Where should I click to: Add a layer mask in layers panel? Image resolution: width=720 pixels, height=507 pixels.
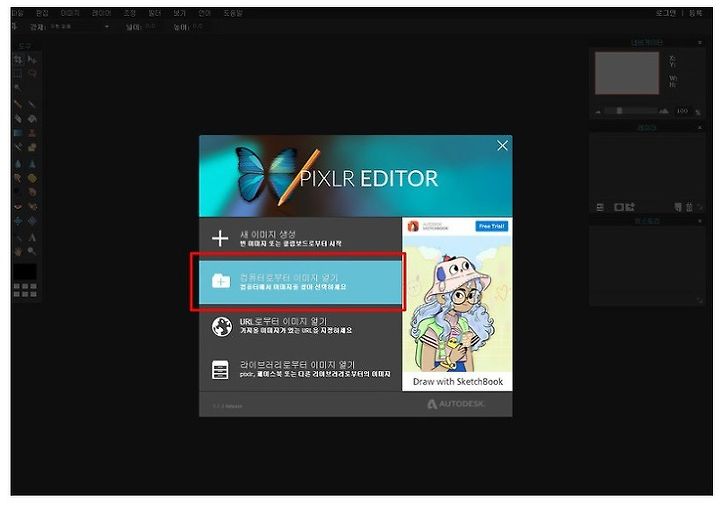(619, 208)
